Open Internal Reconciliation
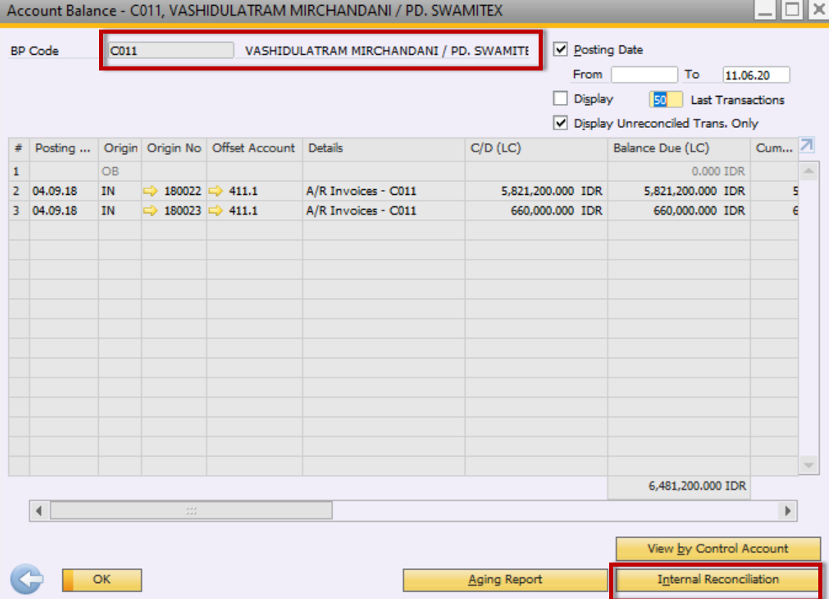The width and height of the screenshot is (829, 599). (717, 580)
